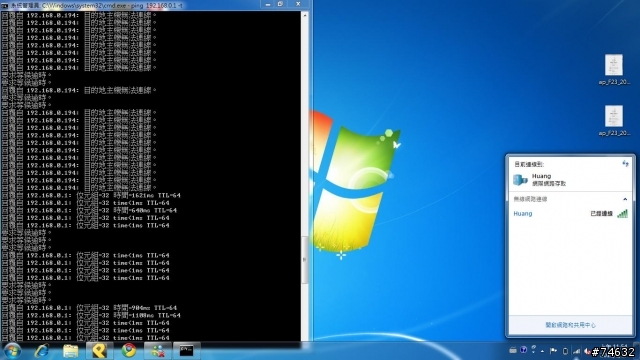Click the ping reply line showing 640ms
The width and height of the screenshot is (640, 360).
[89, 211]
